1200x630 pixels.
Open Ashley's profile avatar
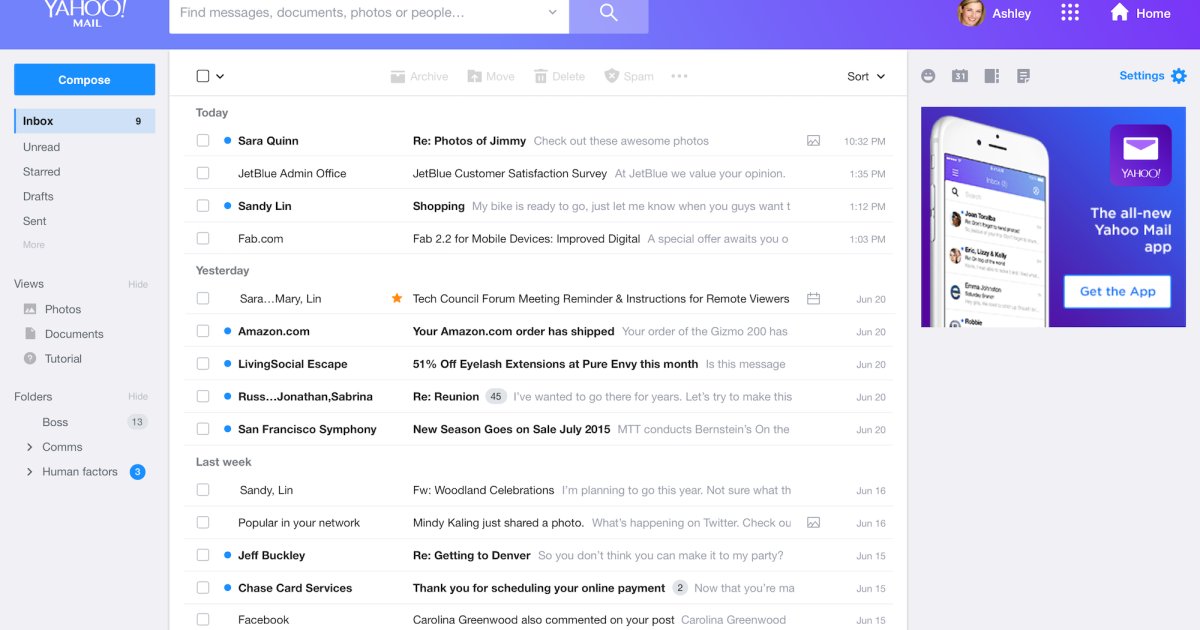970,13
